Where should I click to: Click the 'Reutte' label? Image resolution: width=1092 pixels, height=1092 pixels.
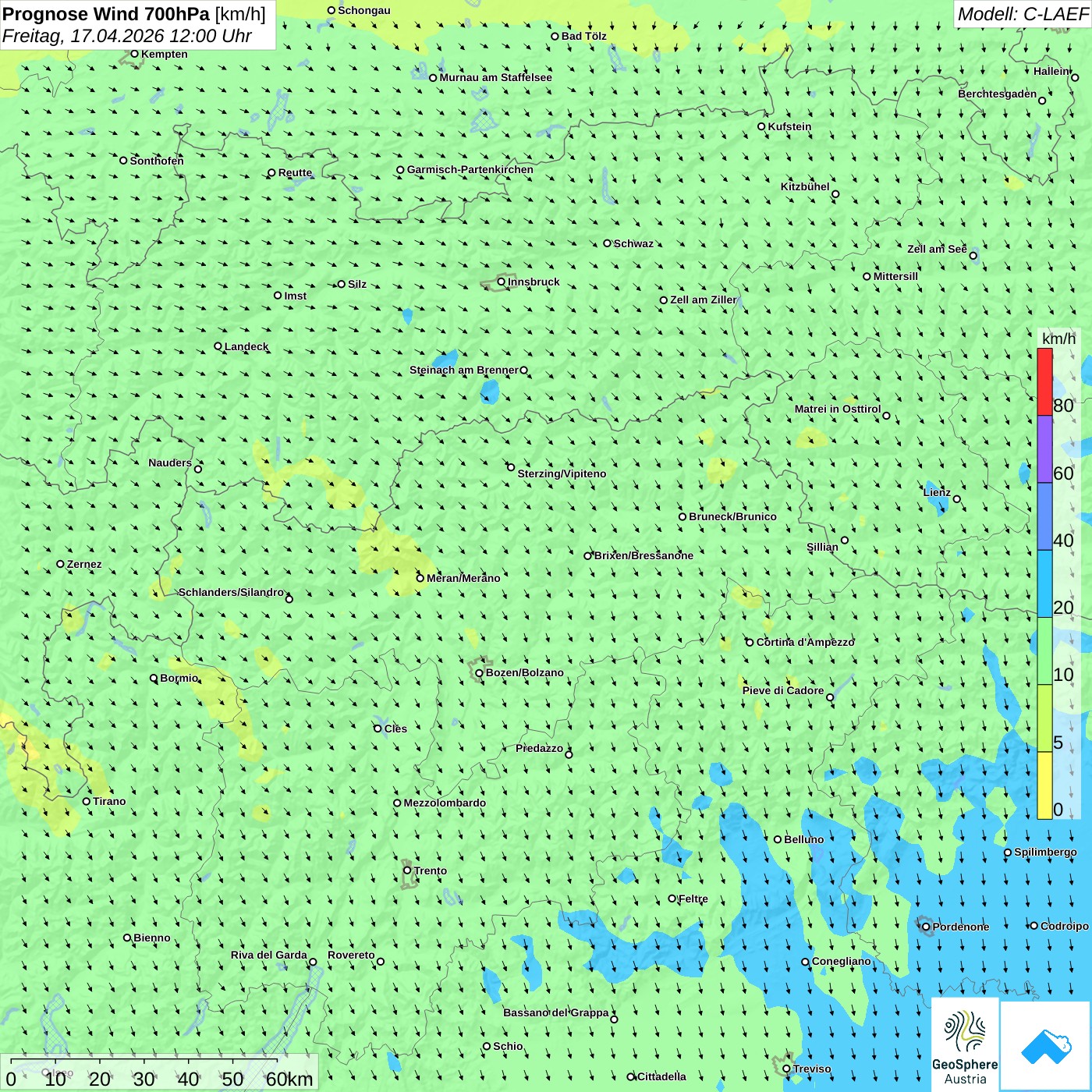click(x=296, y=172)
